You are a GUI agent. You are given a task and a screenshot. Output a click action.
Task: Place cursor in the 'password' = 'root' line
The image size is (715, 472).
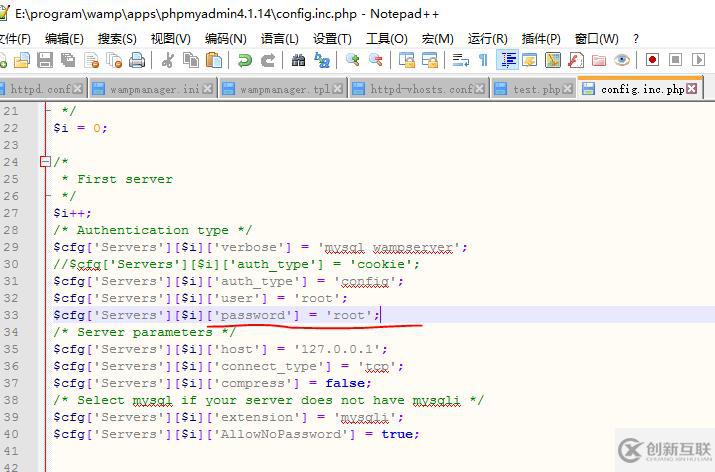(x=217, y=315)
